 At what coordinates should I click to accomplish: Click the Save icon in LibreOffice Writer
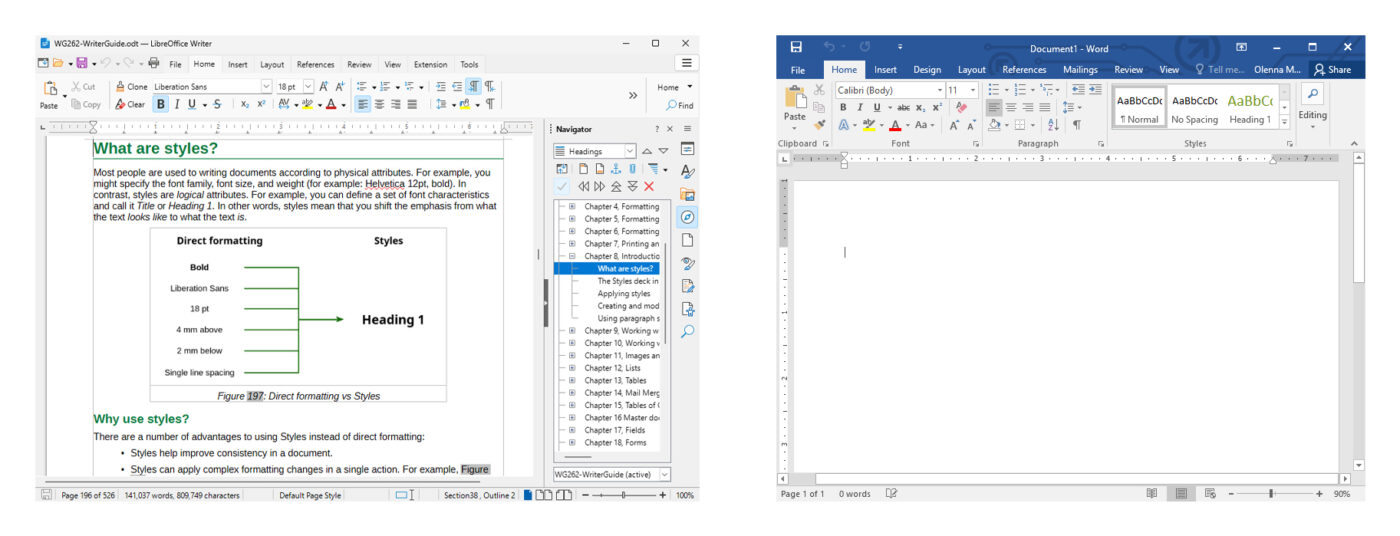(x=81, y=63)
